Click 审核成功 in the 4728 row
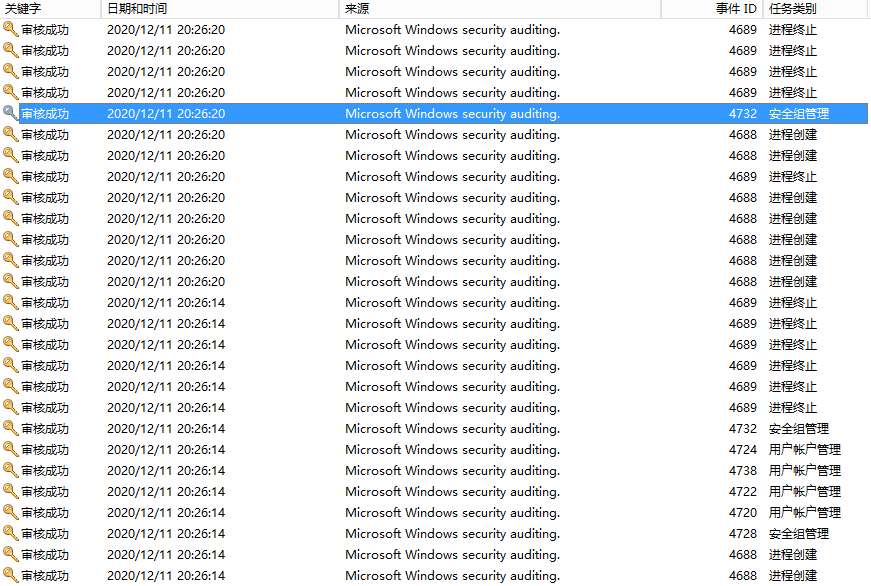Screen dimensions: 871x586 click(x=45, y=534)
